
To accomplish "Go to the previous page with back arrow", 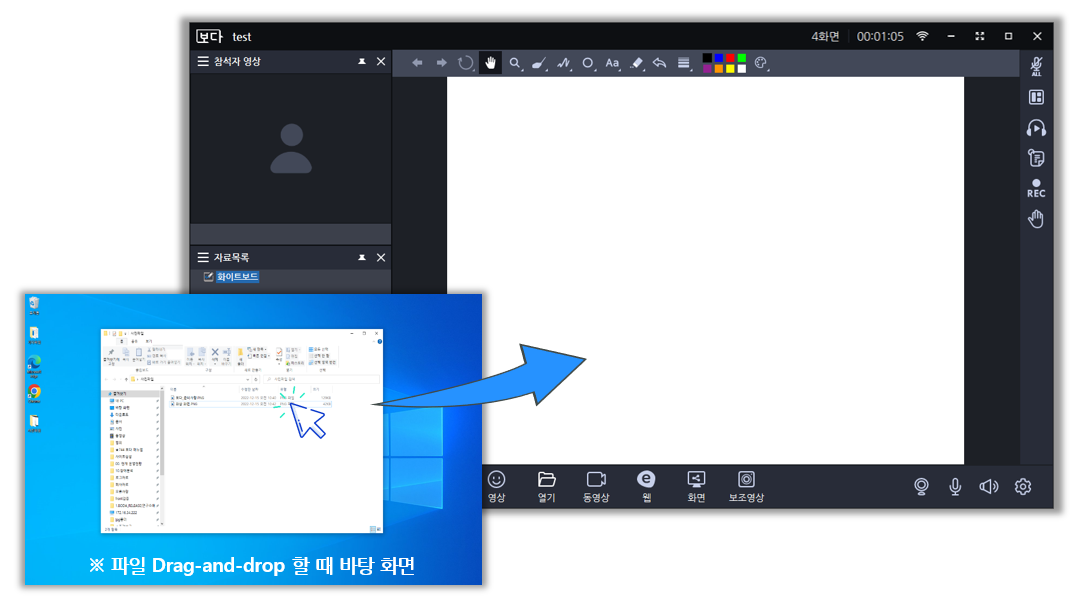I will click(417, 63).
